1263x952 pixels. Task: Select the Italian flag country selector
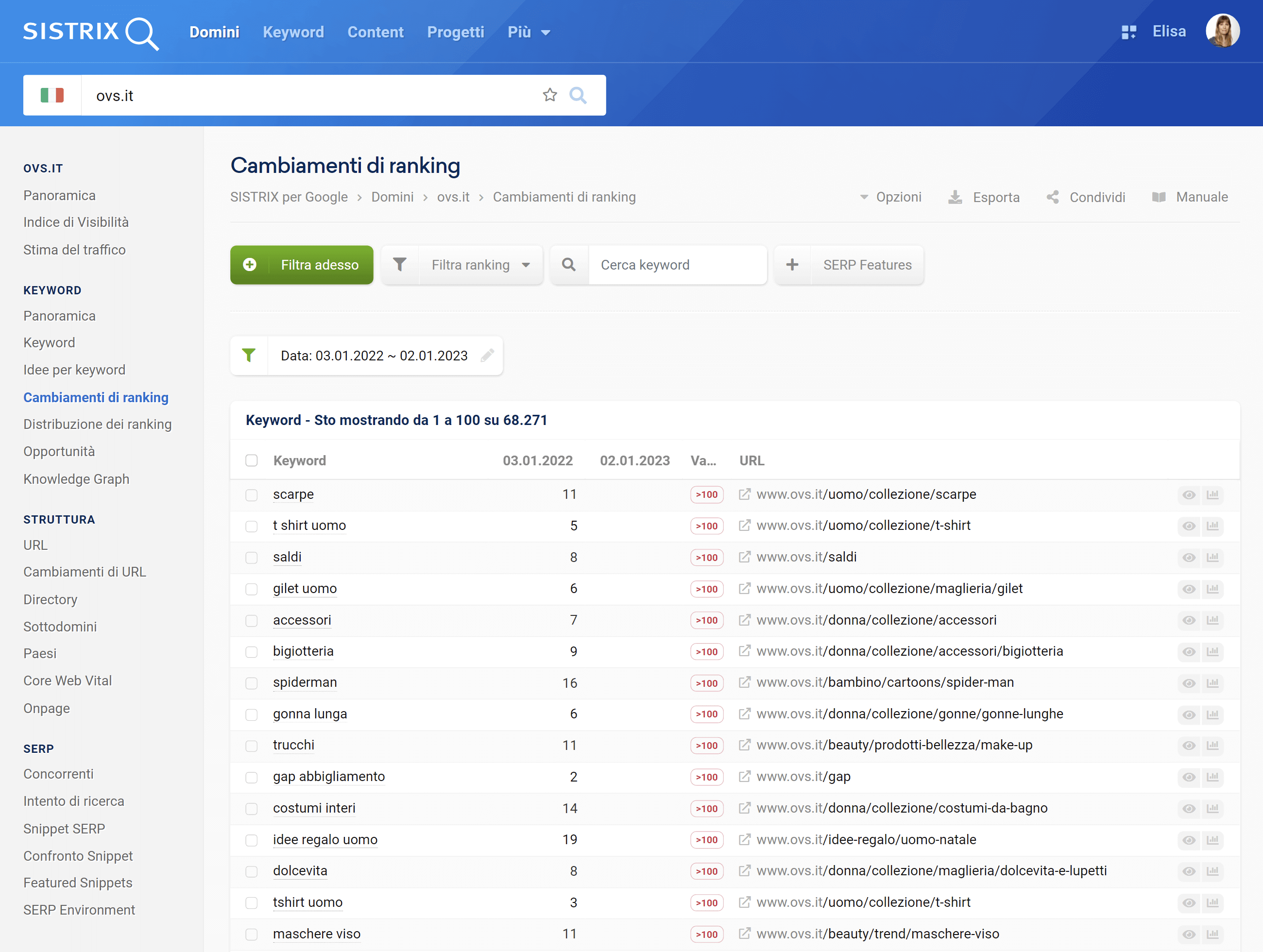[52, 95]
